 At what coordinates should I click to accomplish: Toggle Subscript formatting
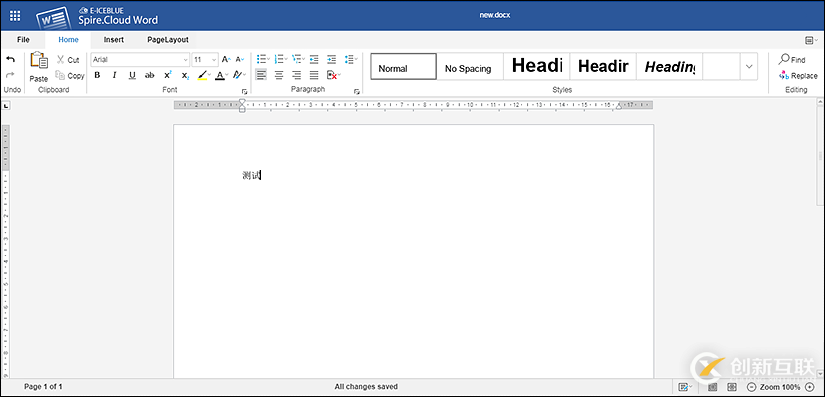pyautogui.click(x=185, y=75)
